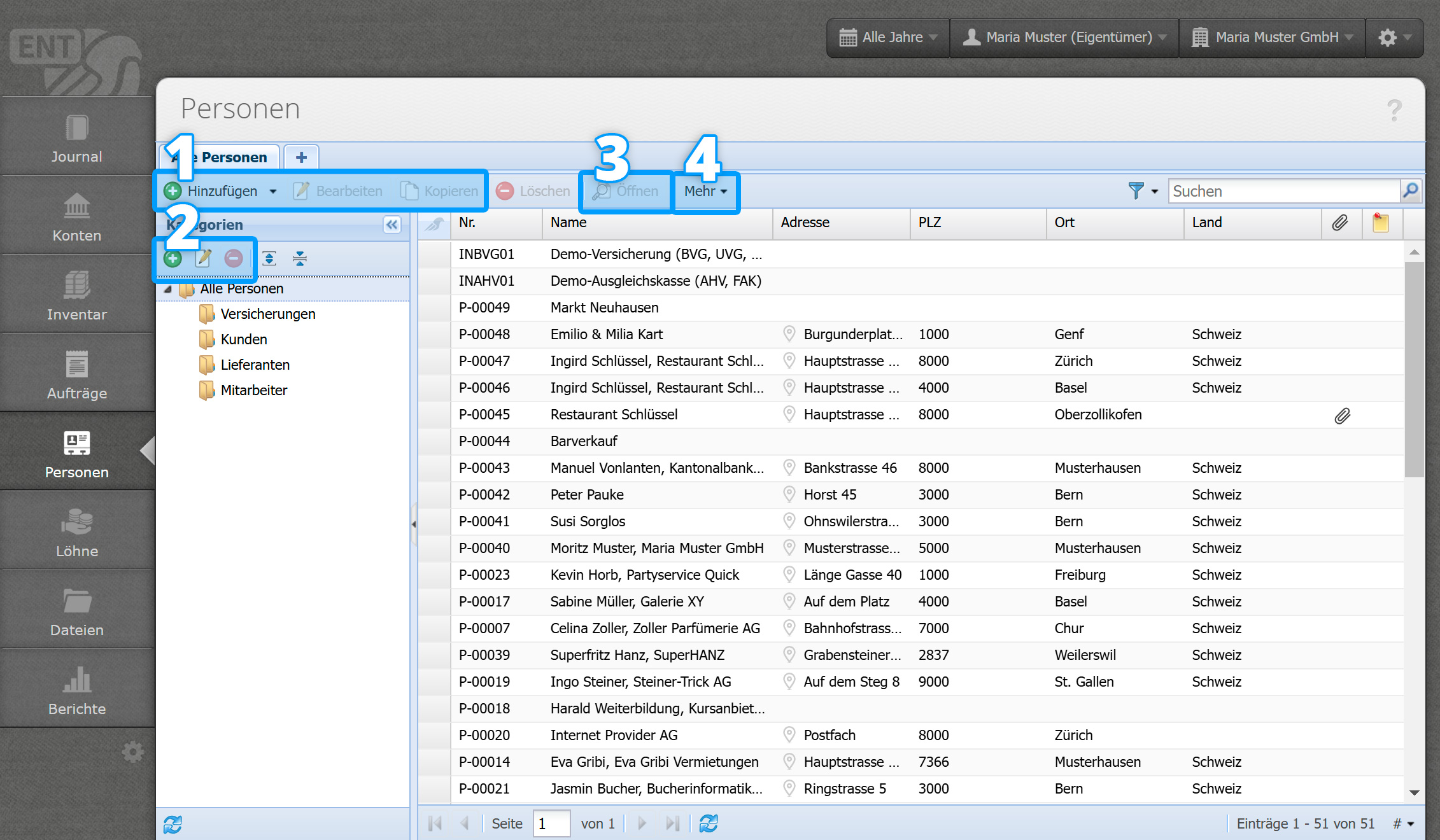This screenshot has width=1440, height=840.
Task: Click the expand all categories icon
Action: tap(269, 258)
